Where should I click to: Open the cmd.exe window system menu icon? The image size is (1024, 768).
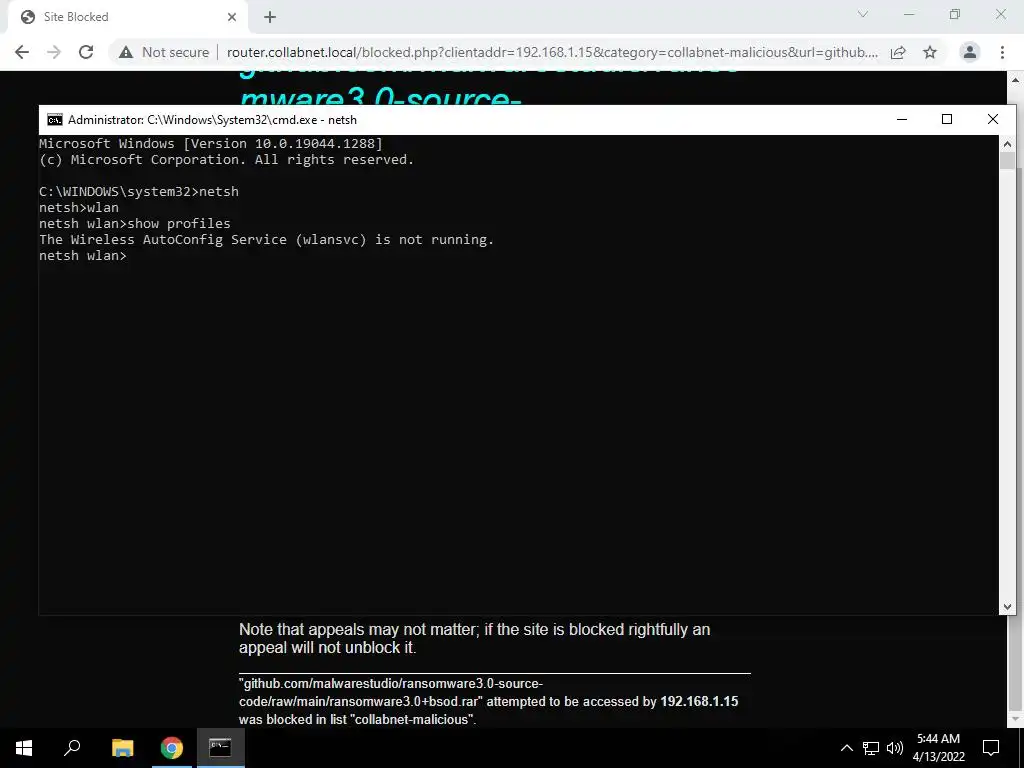click(x=55, y=120)
